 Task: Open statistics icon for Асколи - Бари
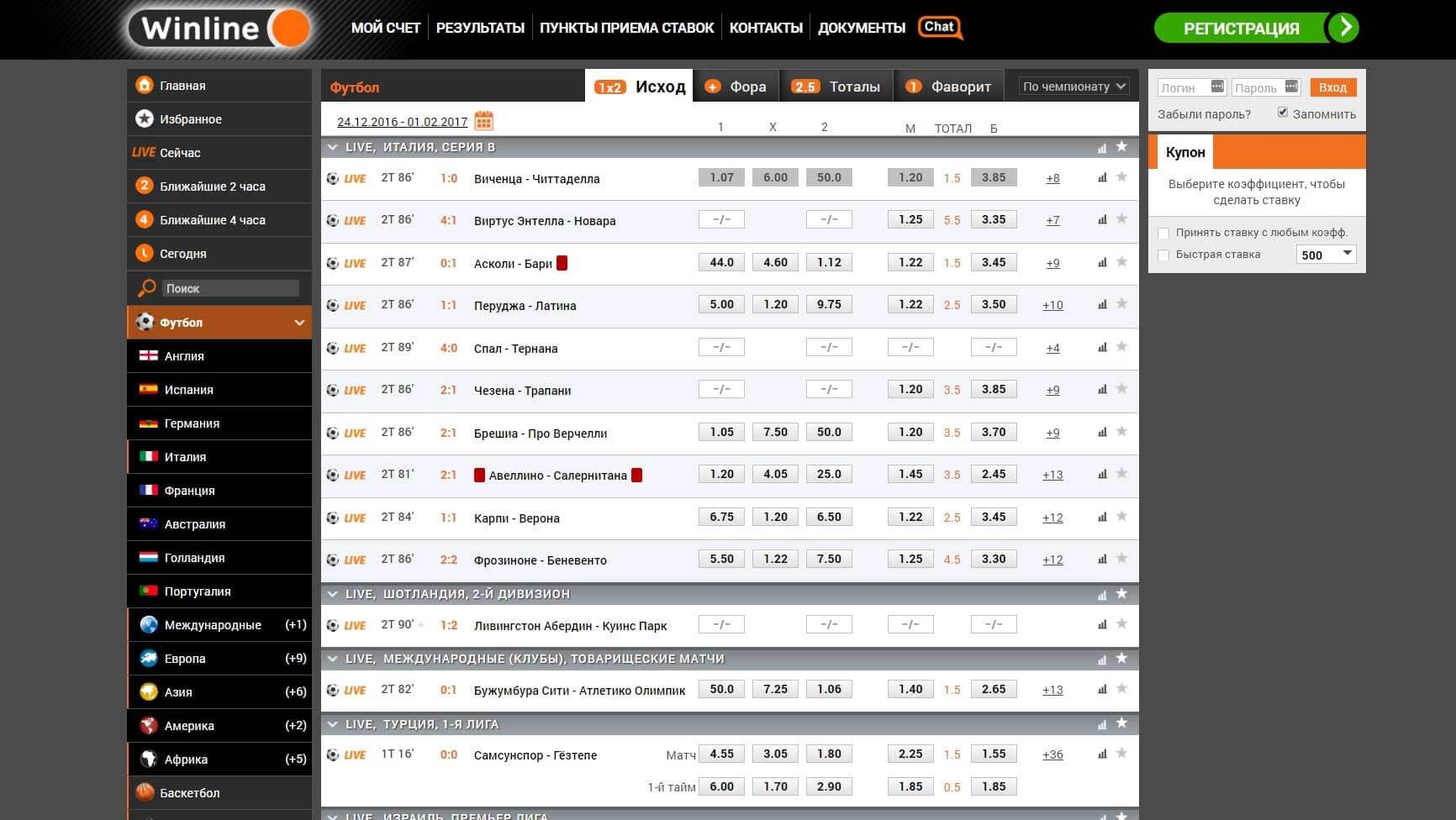coord(1102,262)
